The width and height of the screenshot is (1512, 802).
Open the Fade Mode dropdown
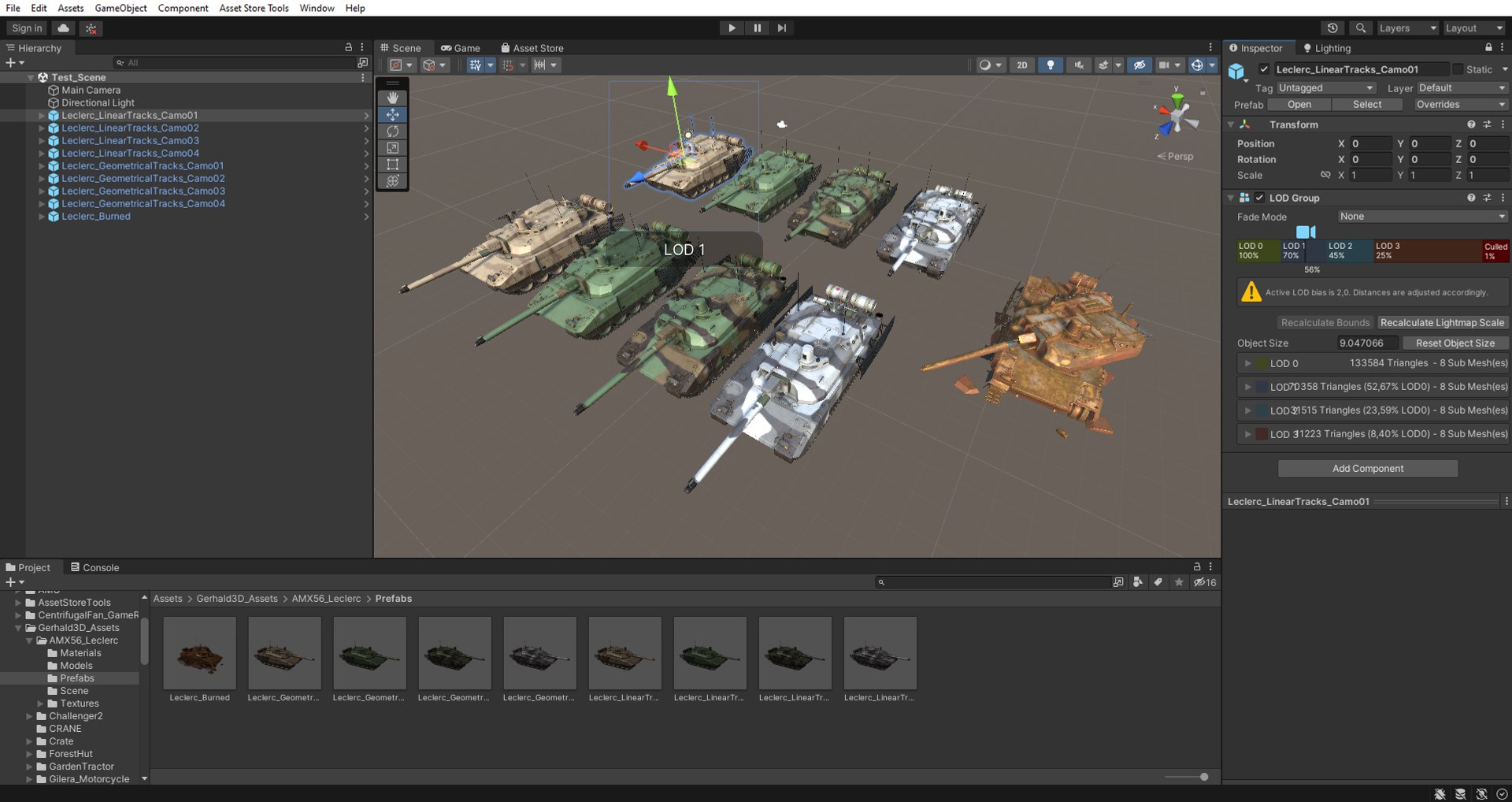(x=1422, y=217)
